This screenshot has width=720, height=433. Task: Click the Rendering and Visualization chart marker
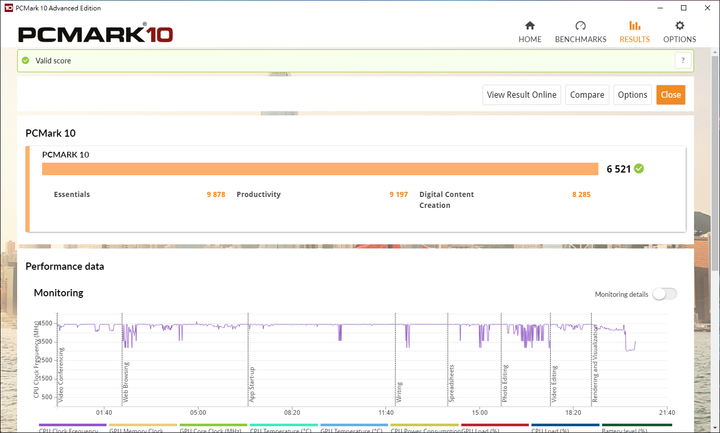595,364
